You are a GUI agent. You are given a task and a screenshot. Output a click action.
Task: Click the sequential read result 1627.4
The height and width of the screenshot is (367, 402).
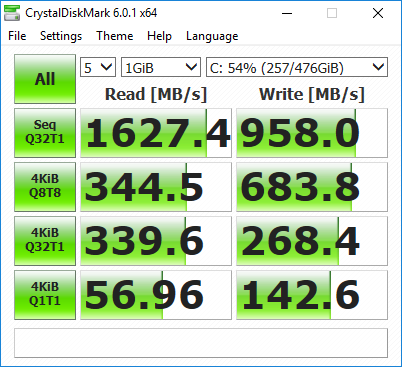(156, 133)
